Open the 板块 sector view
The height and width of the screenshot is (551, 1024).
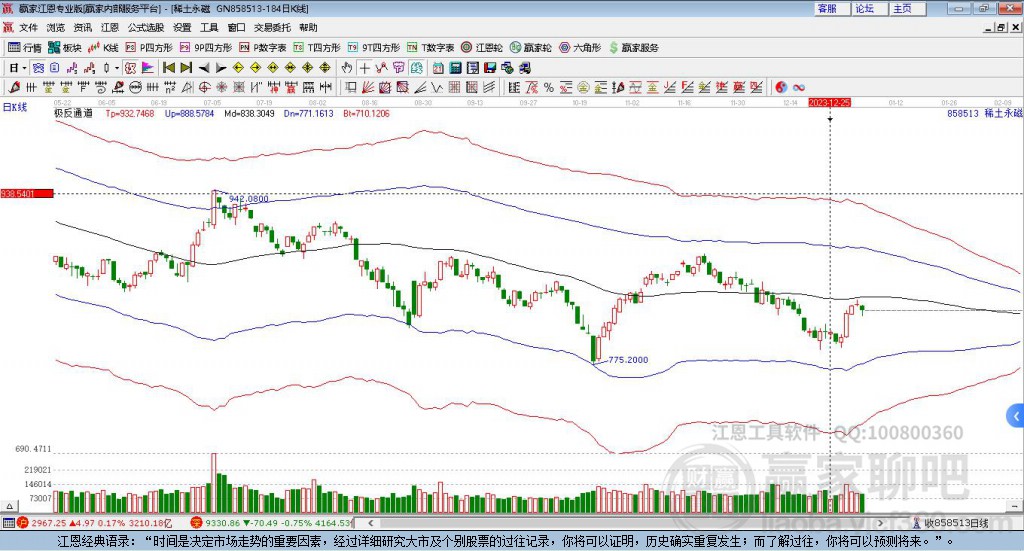pyautogui.click(x=65, y=48)
